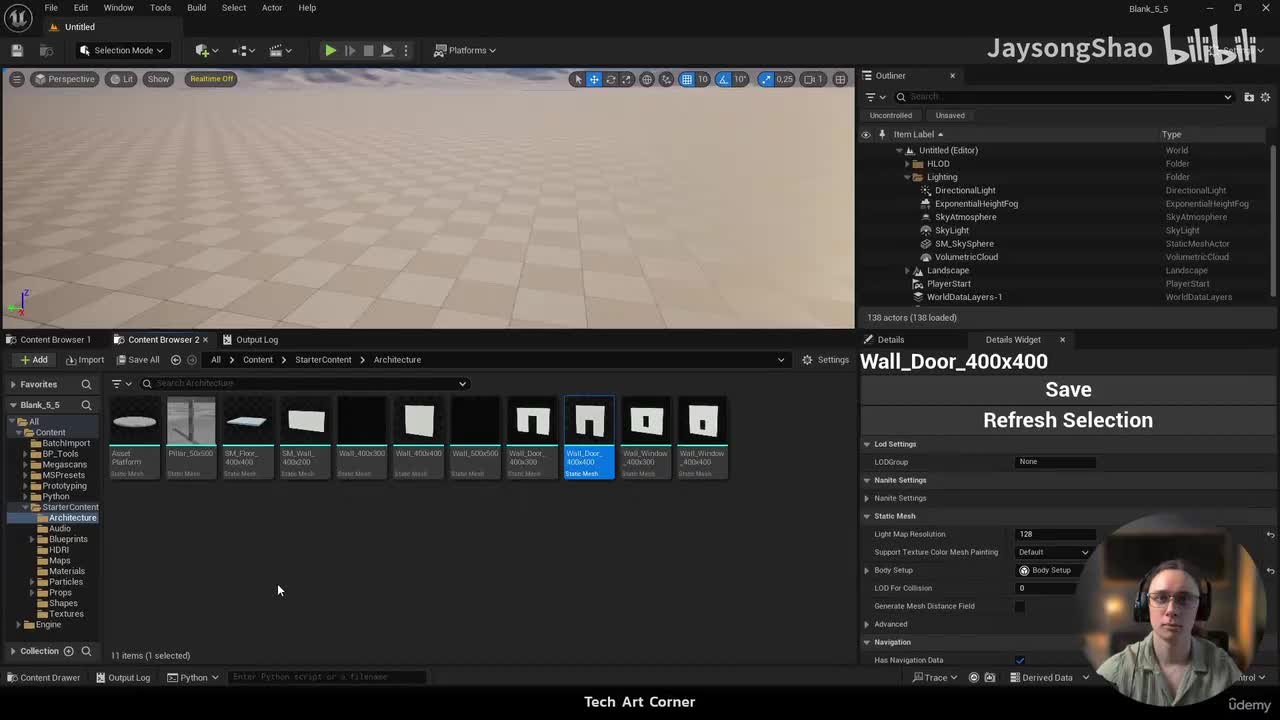This screenshot has height=720, width=1280.
Task: Click the Search Architecture input field
Action: coord(305,383)
